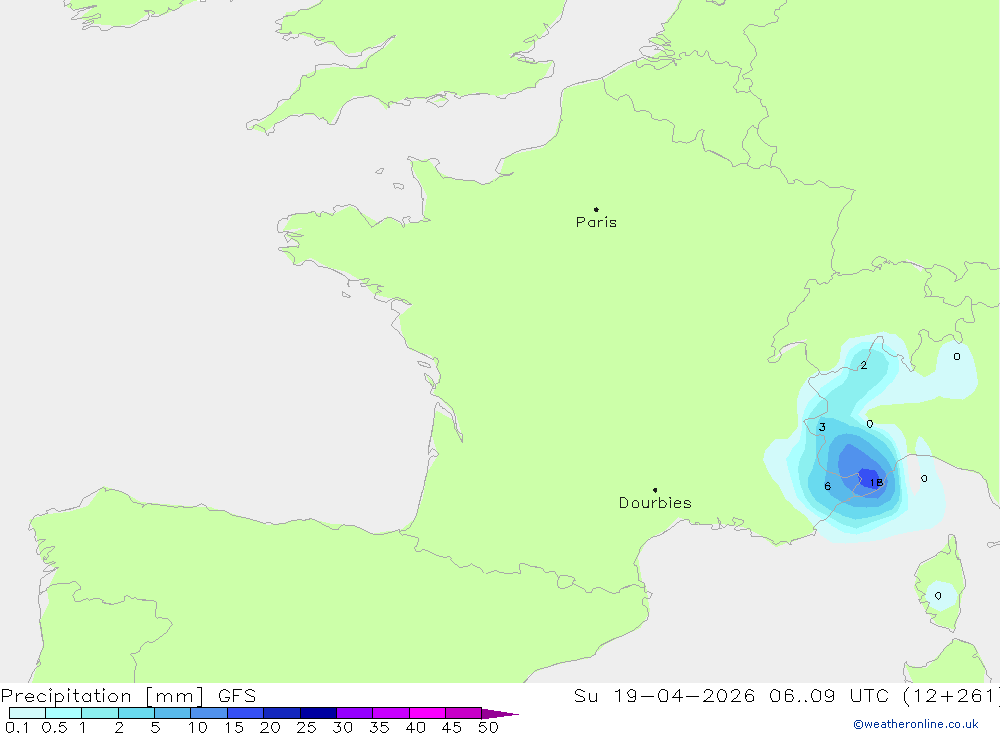Open the weatheronline.co.uk copyright link
The image size is (1000, 733).
[916, 724]
